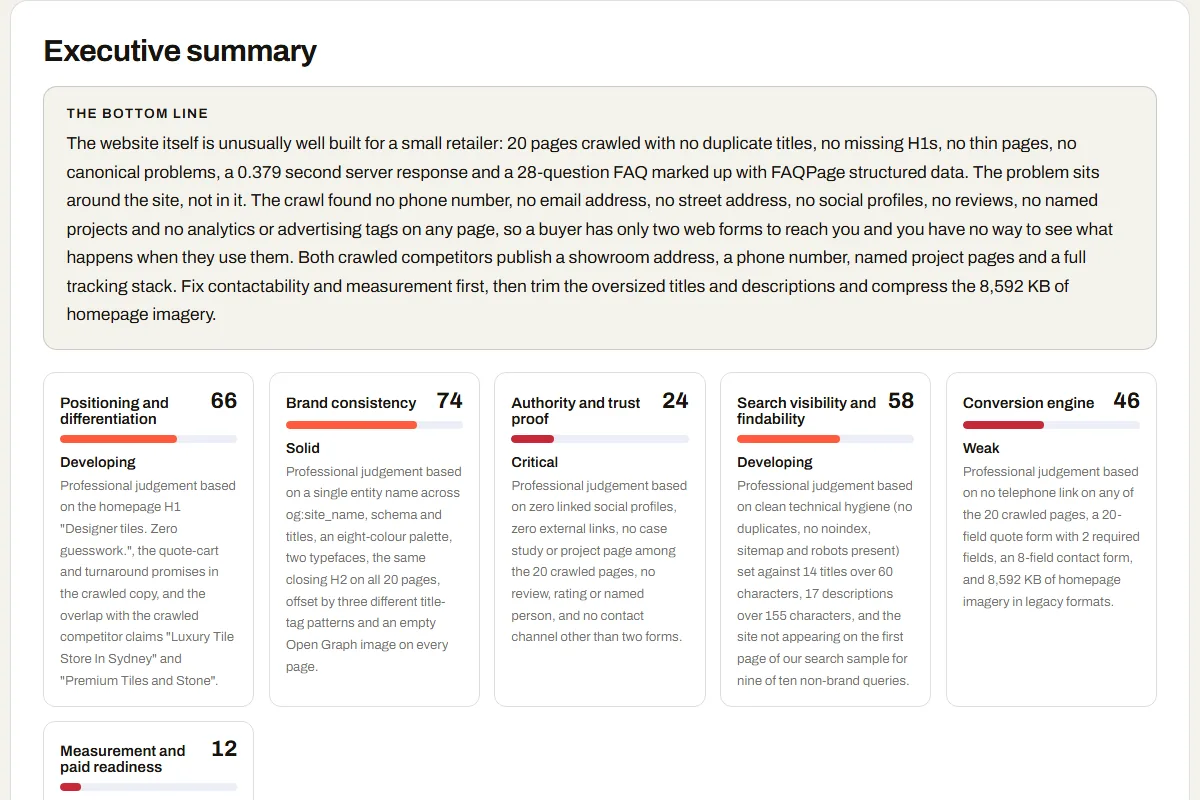The width and height of the screenshot is (1200, 800).
Task: Click the Measurement readiness progress bar
Action: (x=148, y=787)
